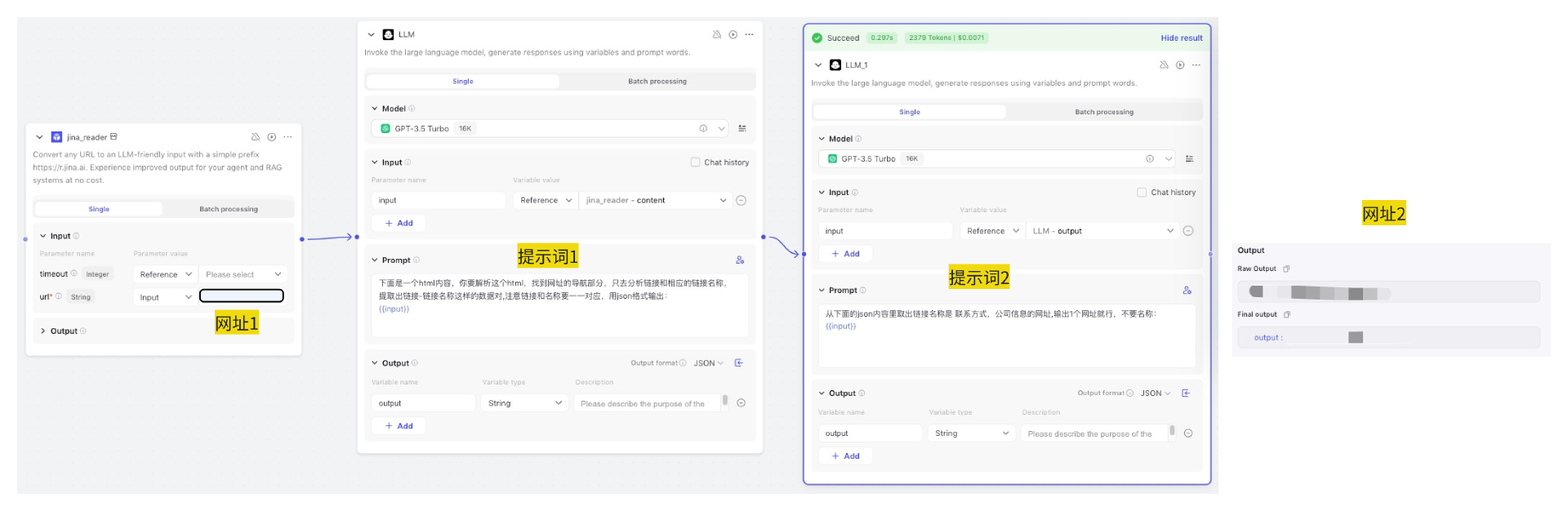Open model settings sliders icon in LLM node
The height and width of the screenshot is (511, 1568).
[x=742, y=128]
